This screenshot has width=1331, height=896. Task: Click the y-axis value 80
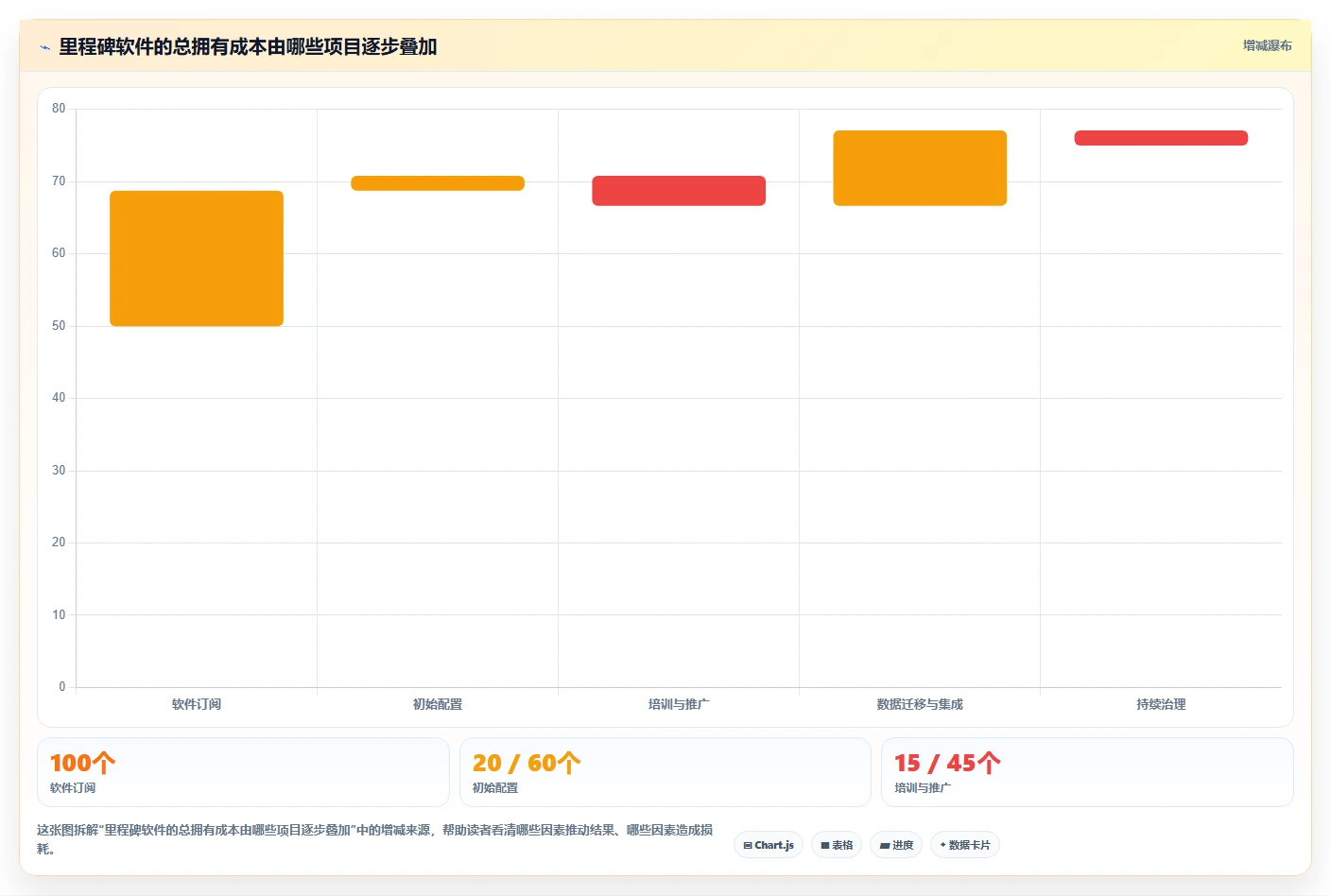click(59, 109)
